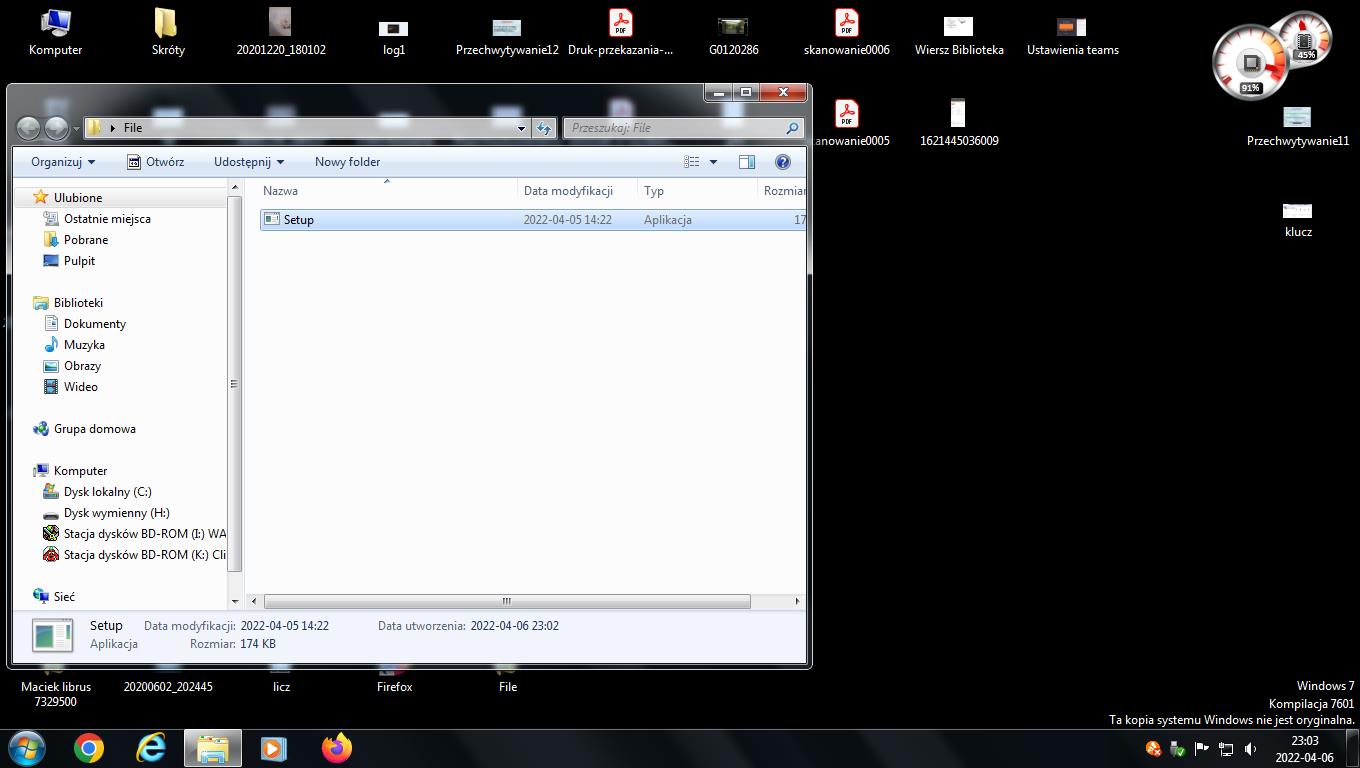
Task: Select Dysk lokalny (C:) in navigation pane
Action: 107,492
